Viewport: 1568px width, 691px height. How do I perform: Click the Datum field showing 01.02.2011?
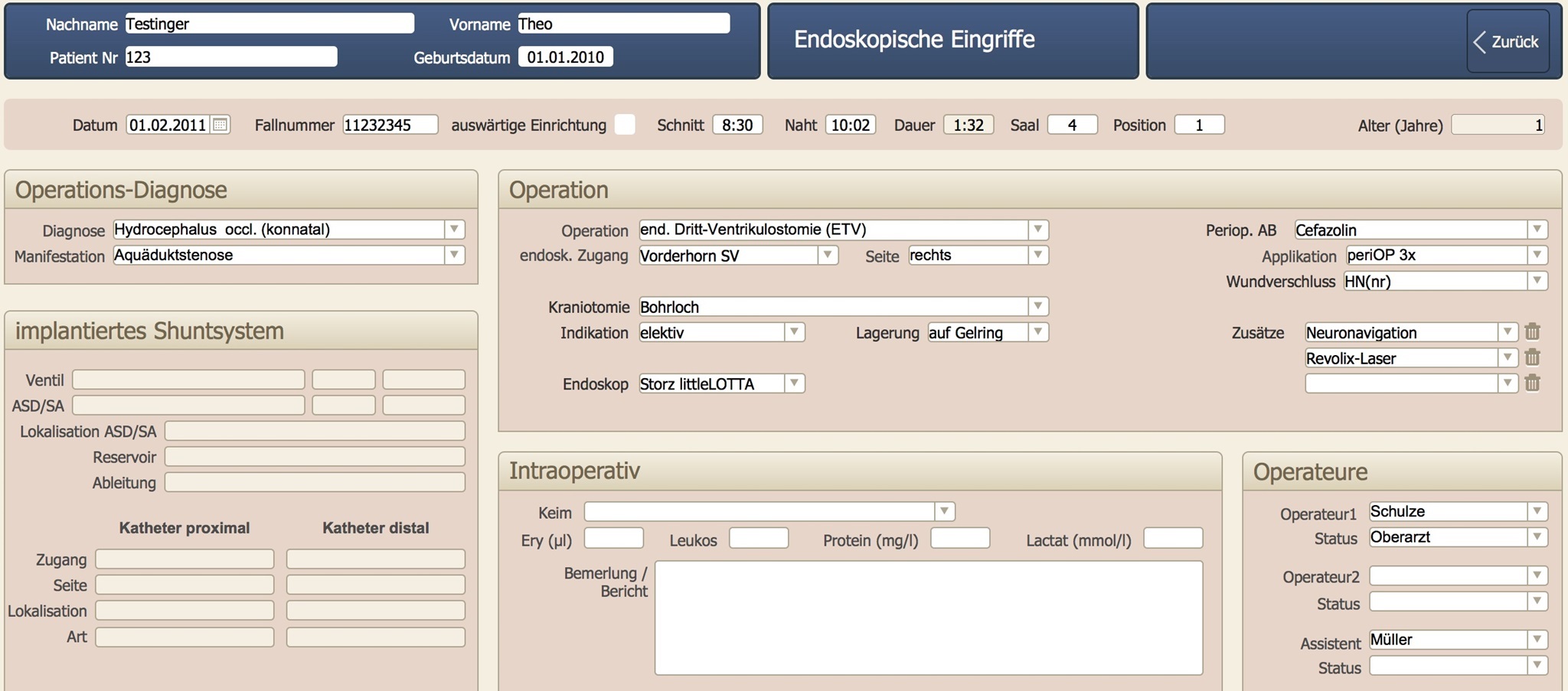pyautogui.click(x=168, y=125)
